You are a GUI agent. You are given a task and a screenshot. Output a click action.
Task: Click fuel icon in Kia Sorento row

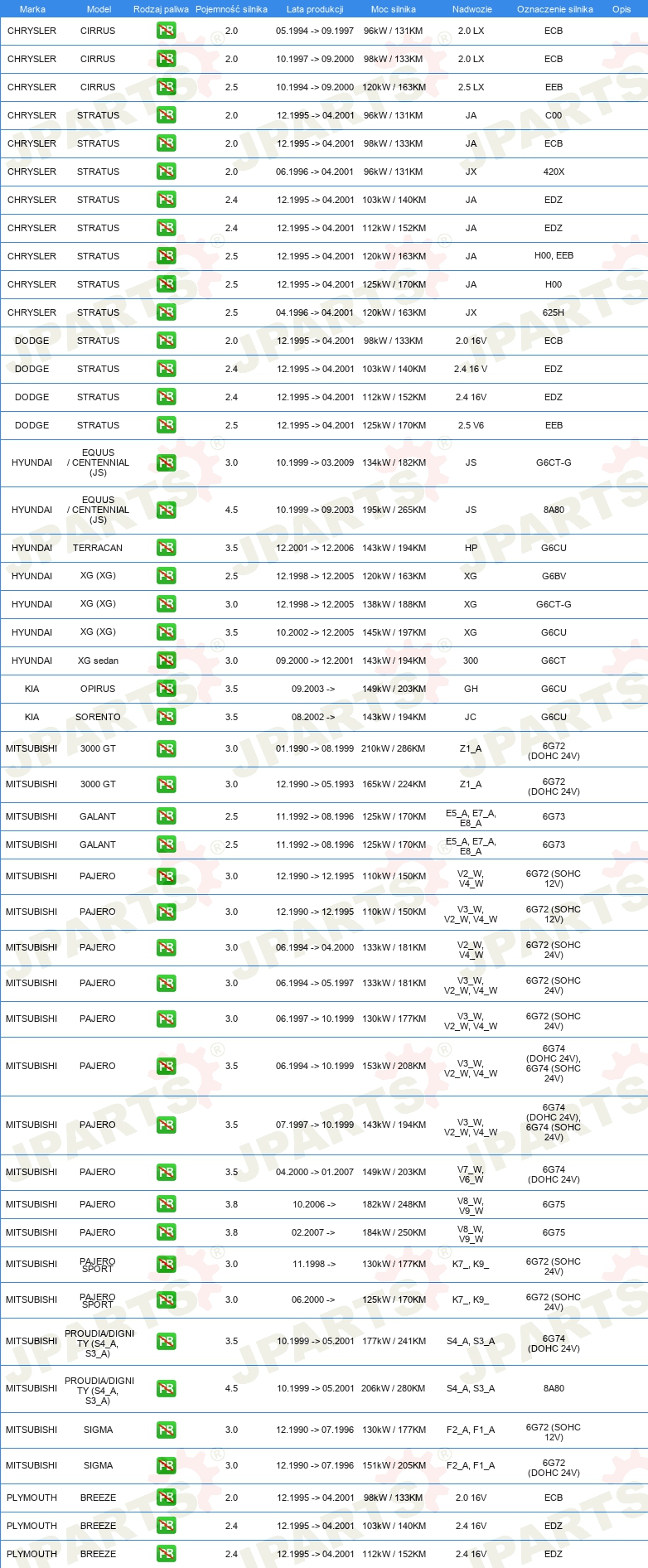[167, 717]
